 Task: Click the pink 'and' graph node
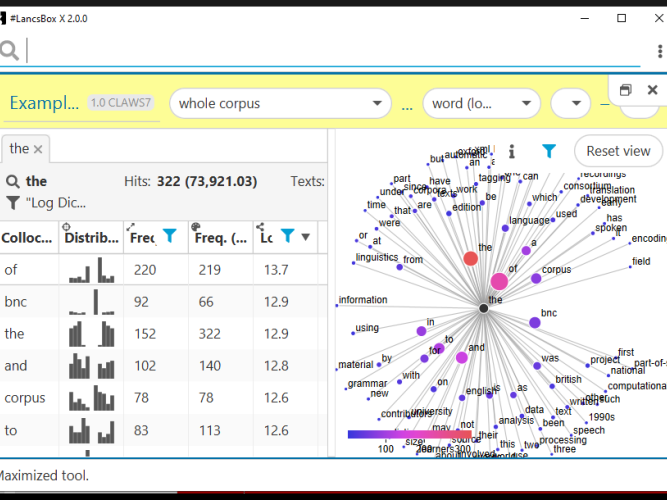(x=462, y=357)
